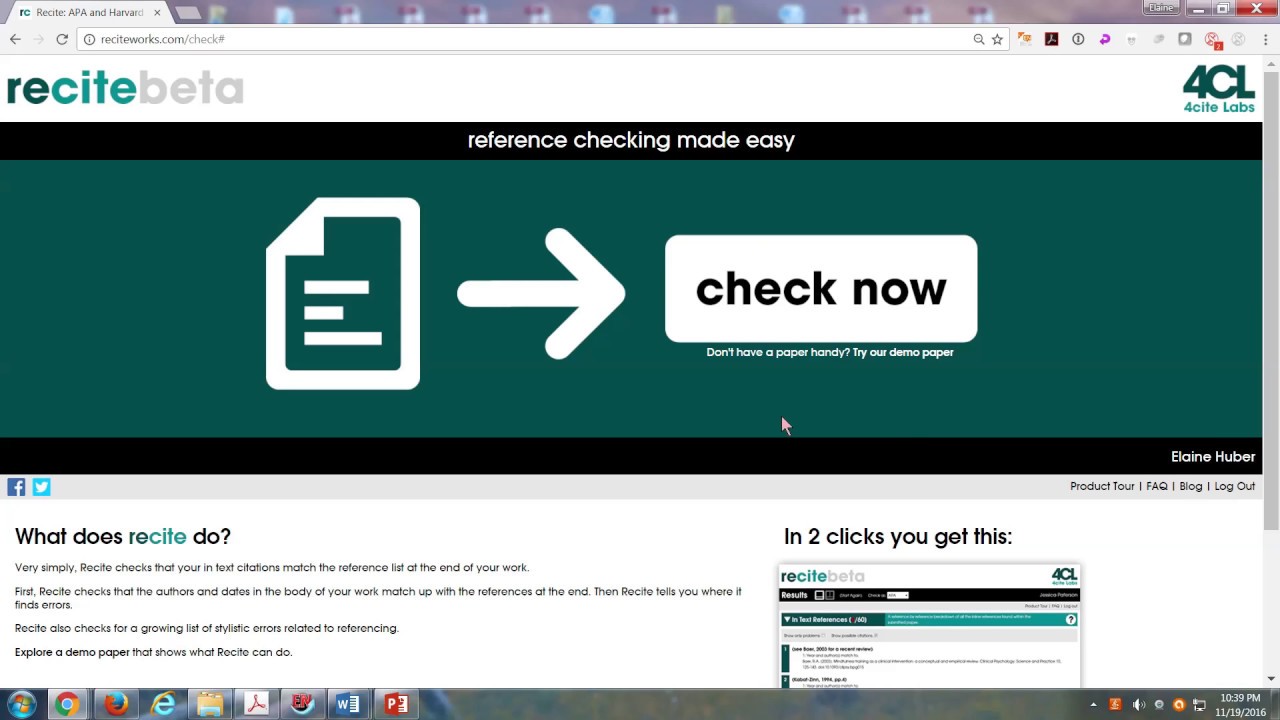Open the FAQ link
Viewport: 1280px width, 720px height.
coord(1157,486)
